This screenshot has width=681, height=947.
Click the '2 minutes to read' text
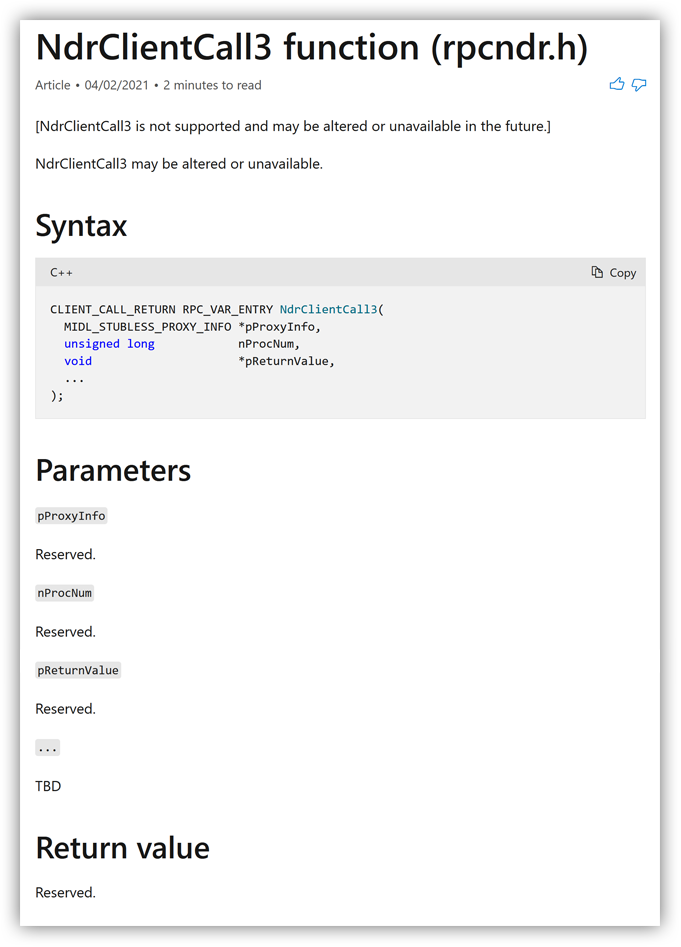tap(213, 85)
